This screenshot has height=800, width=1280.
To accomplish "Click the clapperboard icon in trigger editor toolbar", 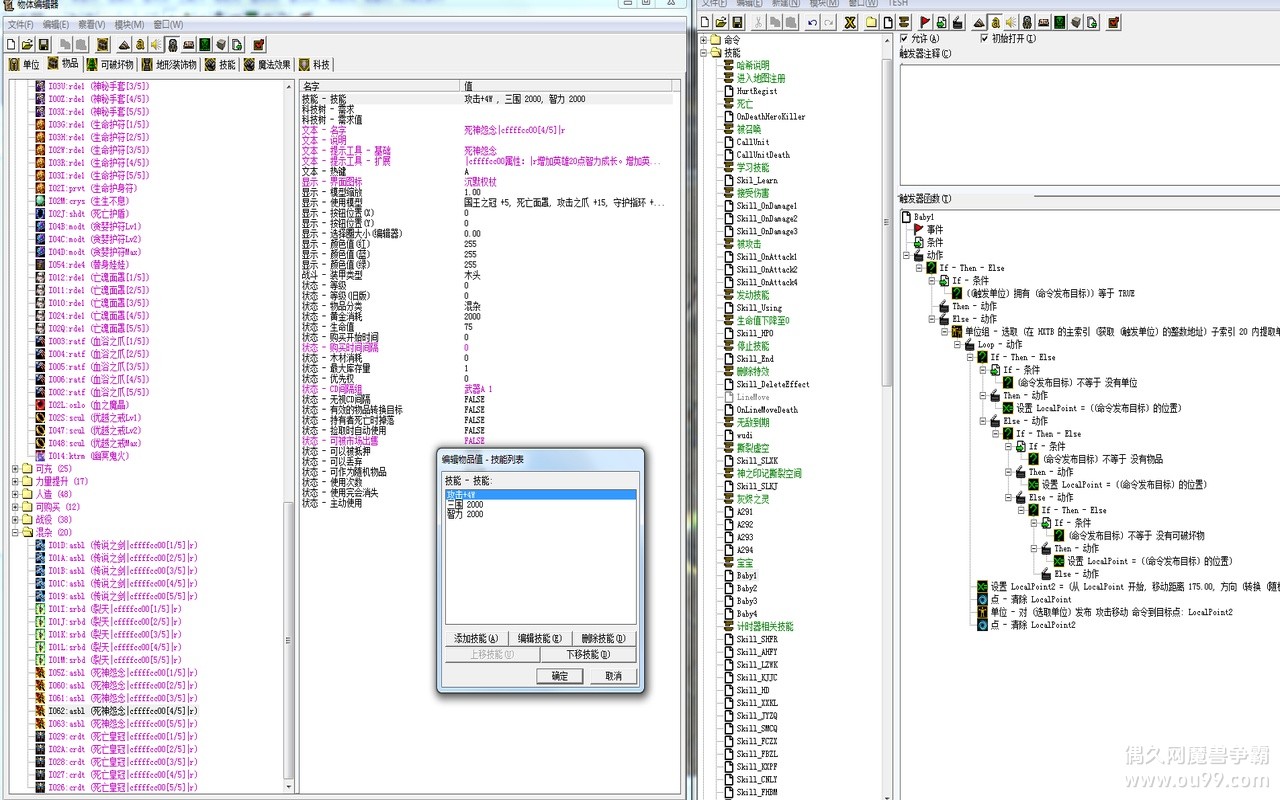I will pos(957,22).
